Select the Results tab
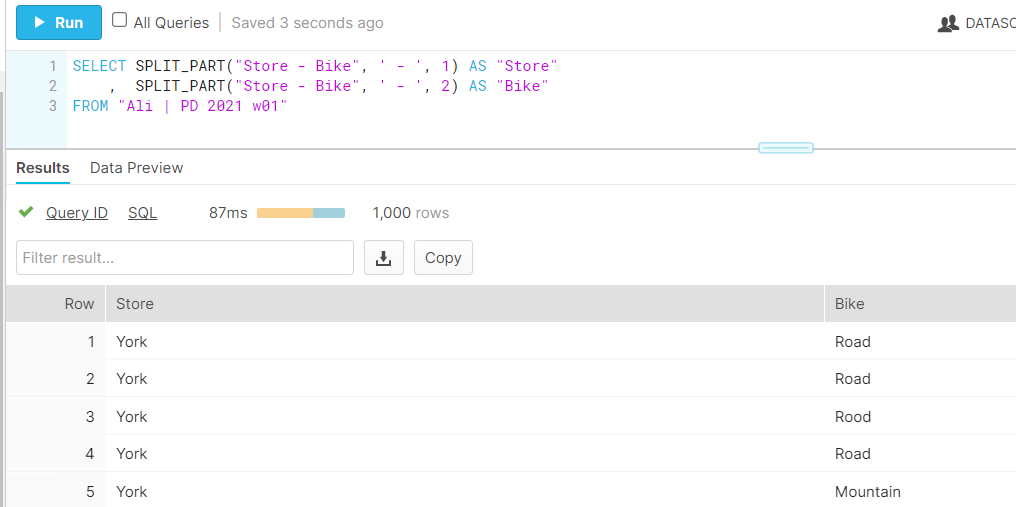Viewport: 1016px width, 507px height. click(x=43, y=168)
